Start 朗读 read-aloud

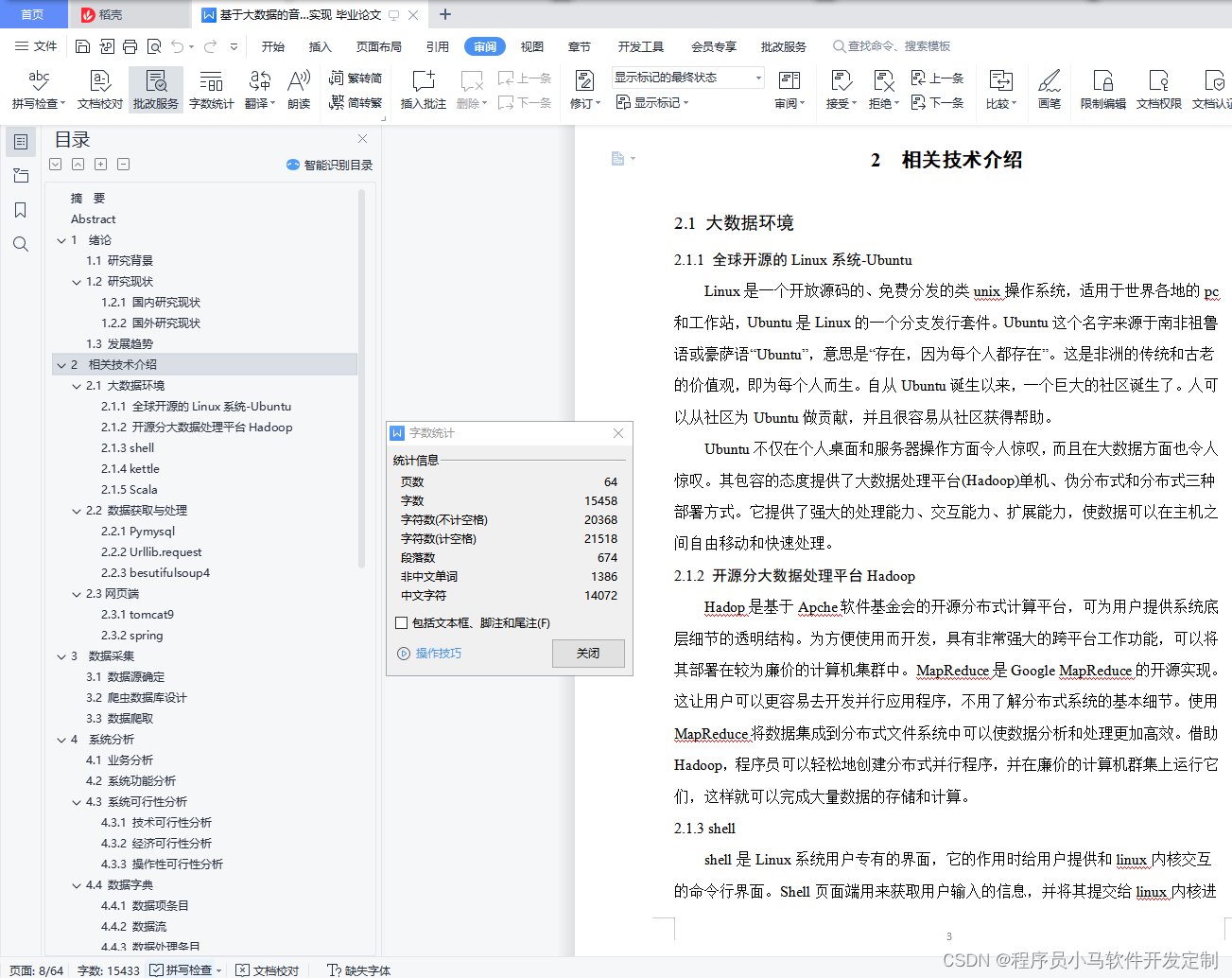tap(299, 90)
